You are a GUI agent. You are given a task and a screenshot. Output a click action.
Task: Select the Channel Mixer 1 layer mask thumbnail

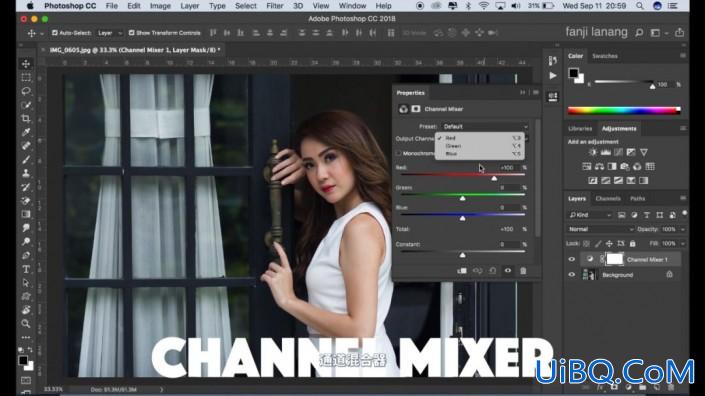(615, 259)
